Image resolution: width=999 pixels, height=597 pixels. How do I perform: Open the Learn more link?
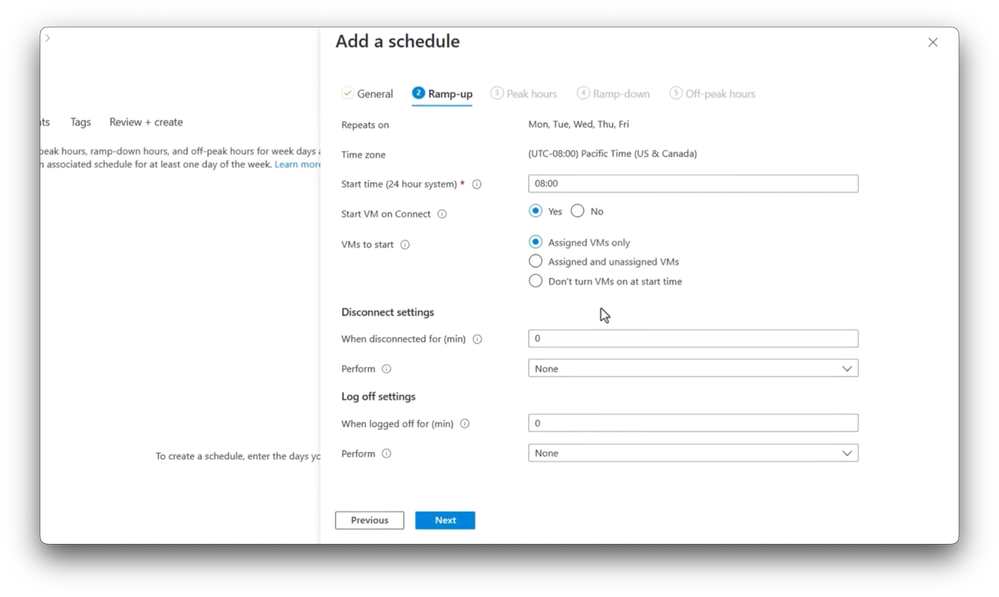click(298, 164)
